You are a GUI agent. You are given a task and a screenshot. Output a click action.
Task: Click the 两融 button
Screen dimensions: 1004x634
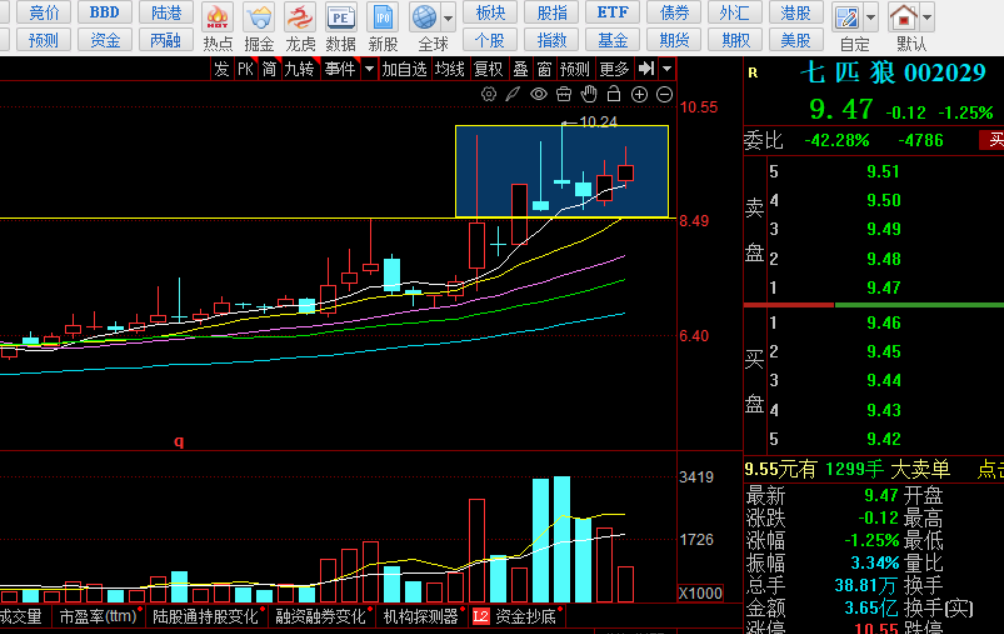point(166,40)
